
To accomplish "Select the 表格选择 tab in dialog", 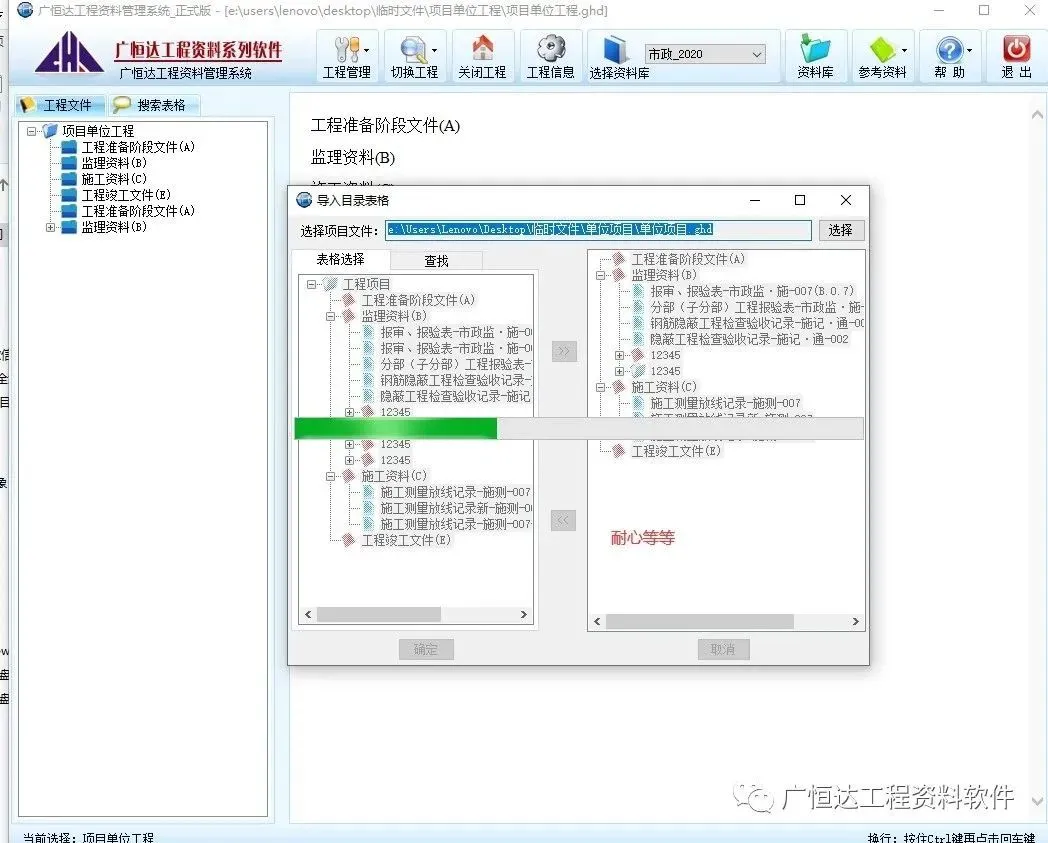I will tap(340, 259).
